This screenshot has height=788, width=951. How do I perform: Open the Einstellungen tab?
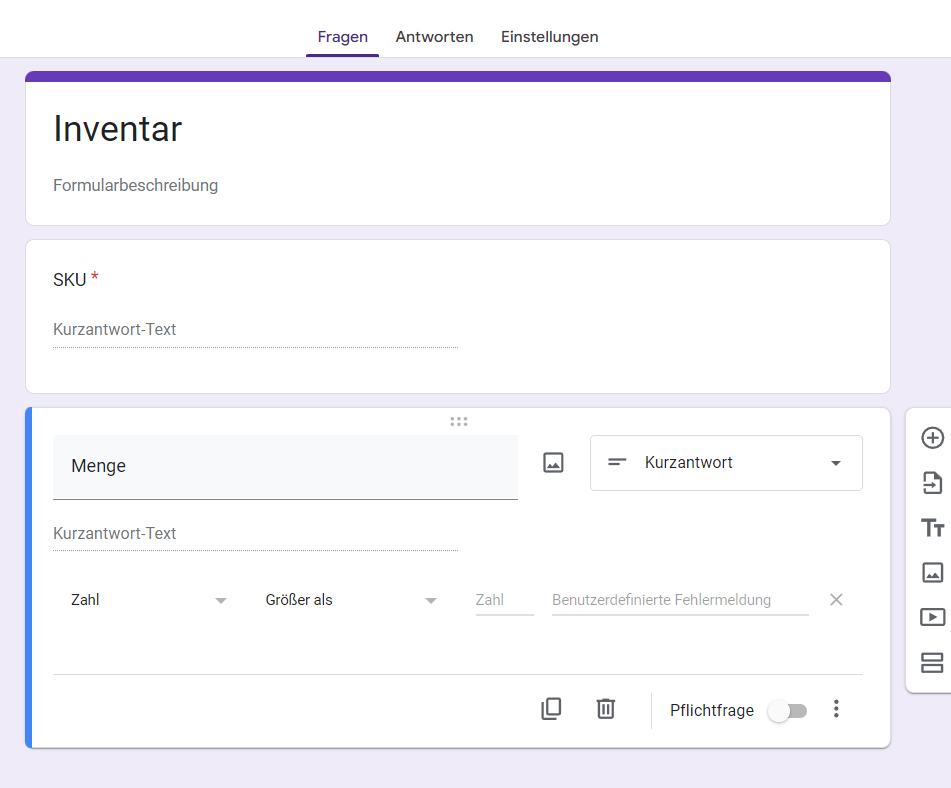549,37
